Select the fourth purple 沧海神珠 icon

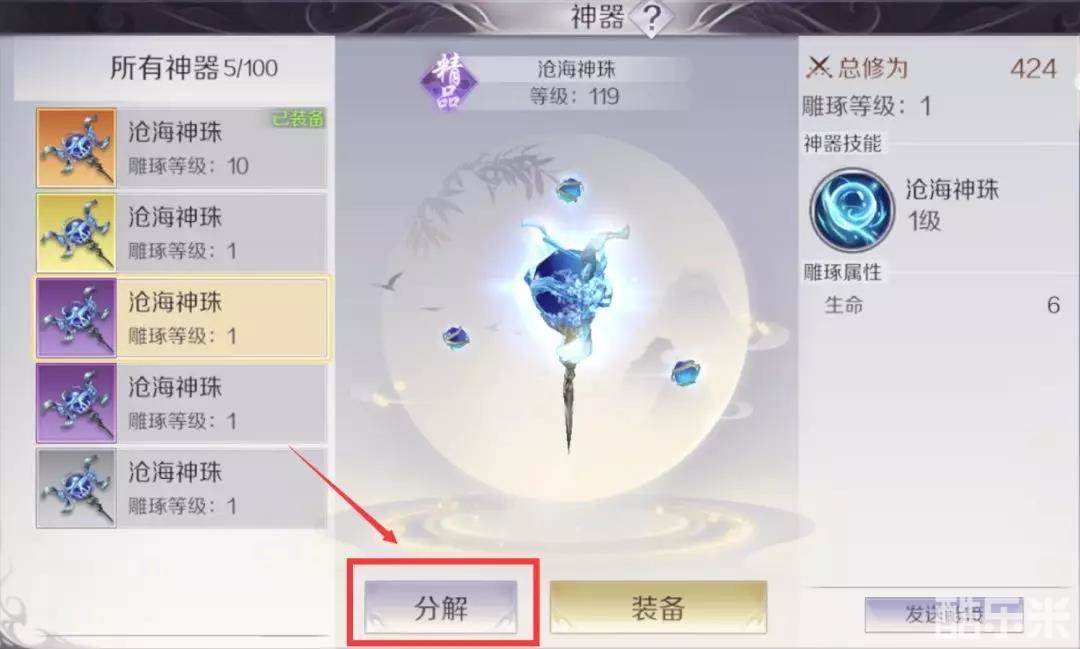point(76,403)
